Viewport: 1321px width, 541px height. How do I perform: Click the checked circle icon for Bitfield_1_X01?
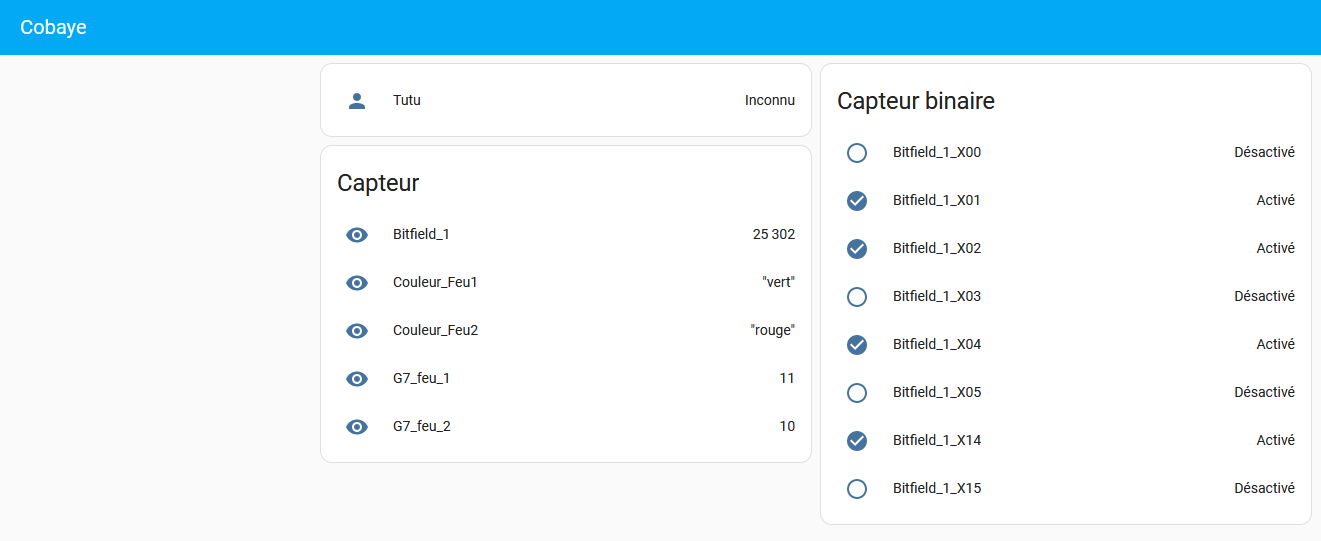[857, 201]
